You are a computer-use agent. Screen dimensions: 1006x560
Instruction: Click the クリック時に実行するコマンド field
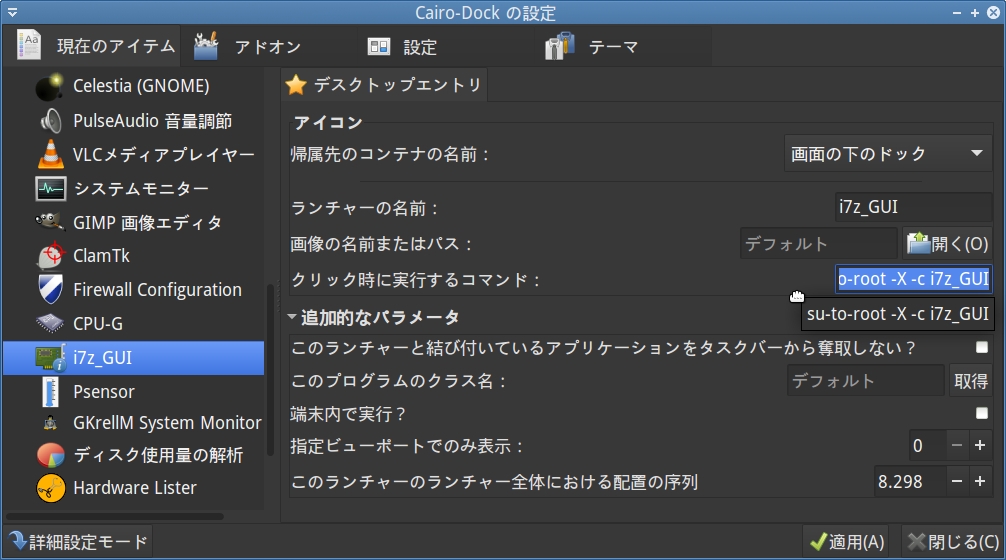914,279
